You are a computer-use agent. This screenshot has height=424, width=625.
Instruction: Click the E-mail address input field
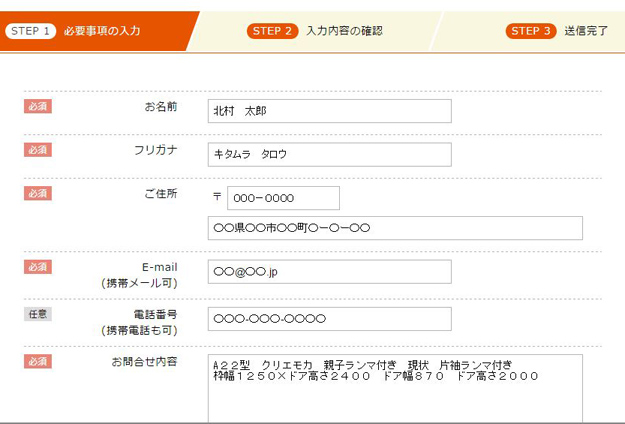coord(330,271)
